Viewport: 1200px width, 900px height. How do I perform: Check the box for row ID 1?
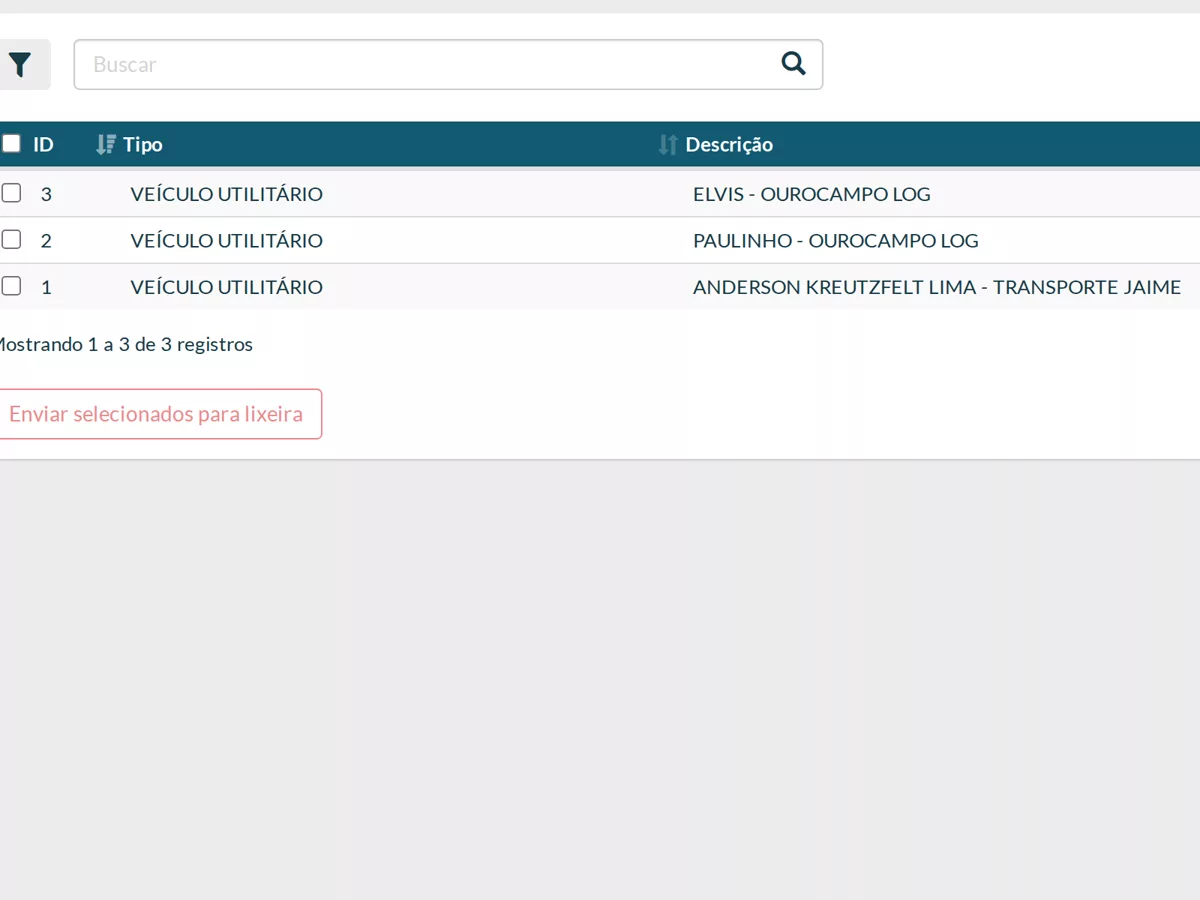(x=11, y=286)
